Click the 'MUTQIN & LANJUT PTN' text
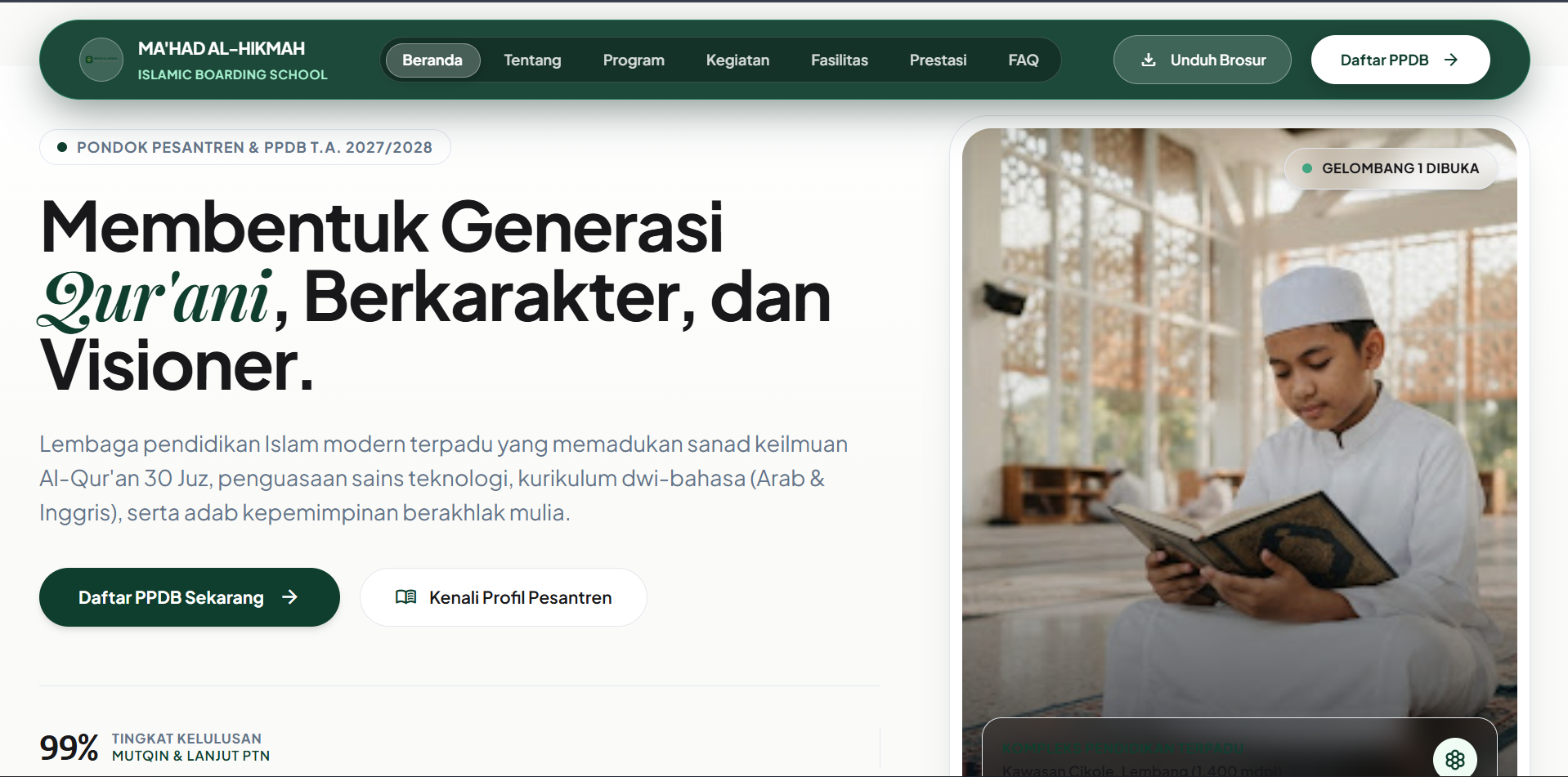 (x=190, y=757)
